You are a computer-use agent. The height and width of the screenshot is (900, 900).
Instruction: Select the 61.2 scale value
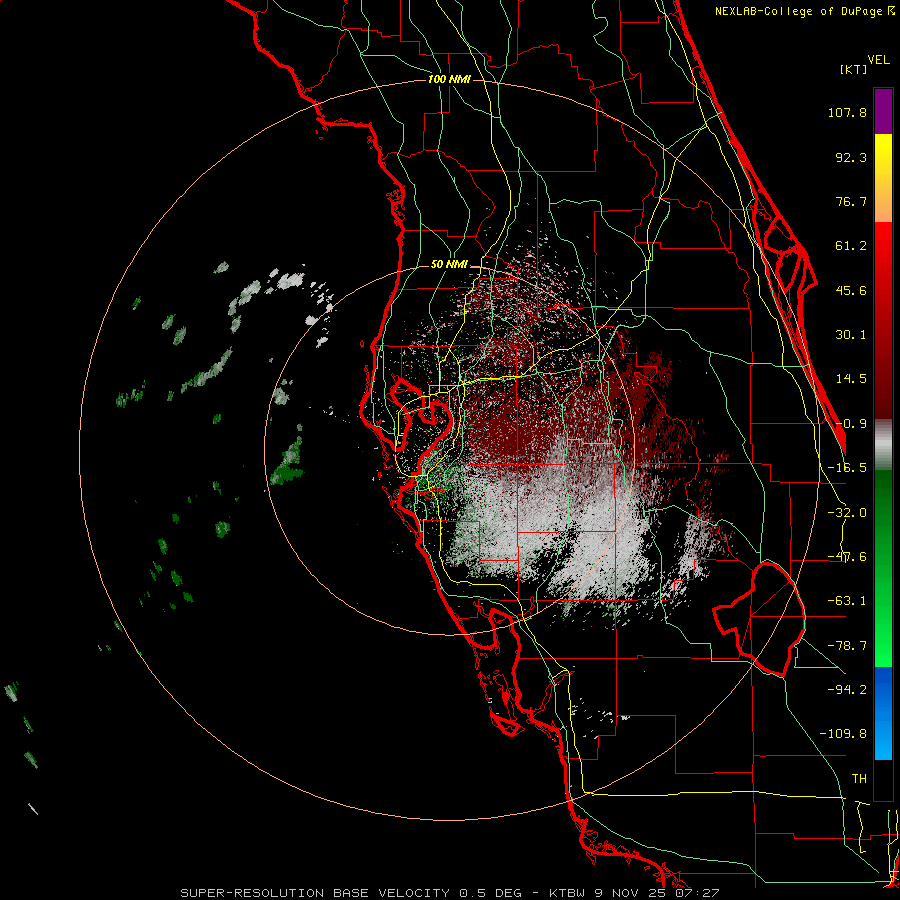pos(851,246)
